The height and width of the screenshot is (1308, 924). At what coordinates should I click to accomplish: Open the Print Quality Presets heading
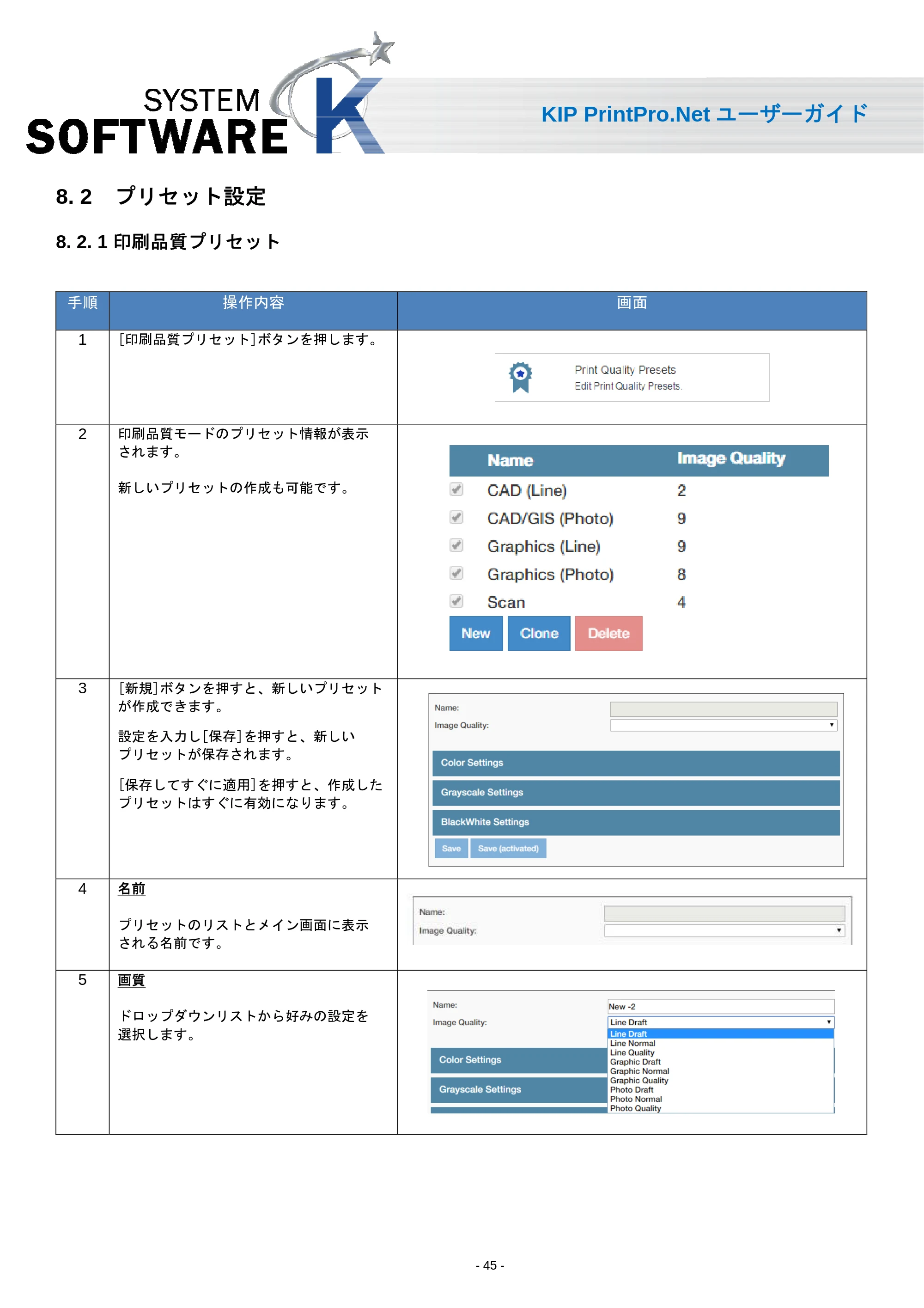[x=625, y=370]
